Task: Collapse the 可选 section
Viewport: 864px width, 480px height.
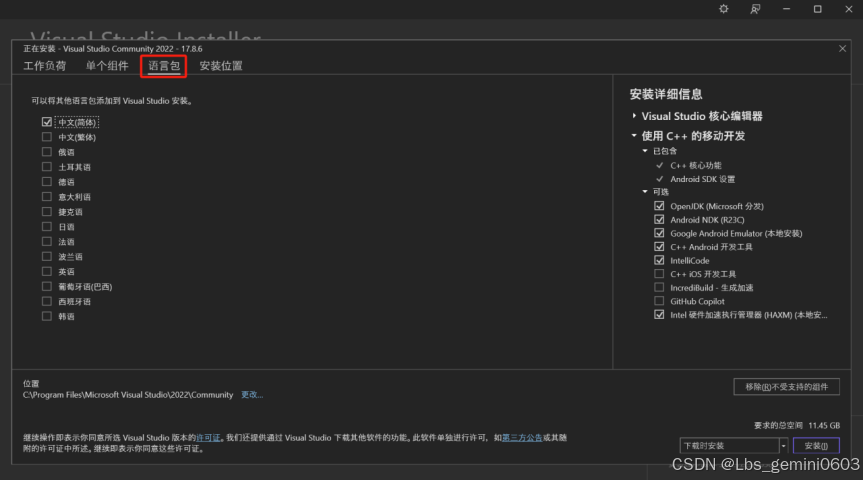Action: (645, 191)
